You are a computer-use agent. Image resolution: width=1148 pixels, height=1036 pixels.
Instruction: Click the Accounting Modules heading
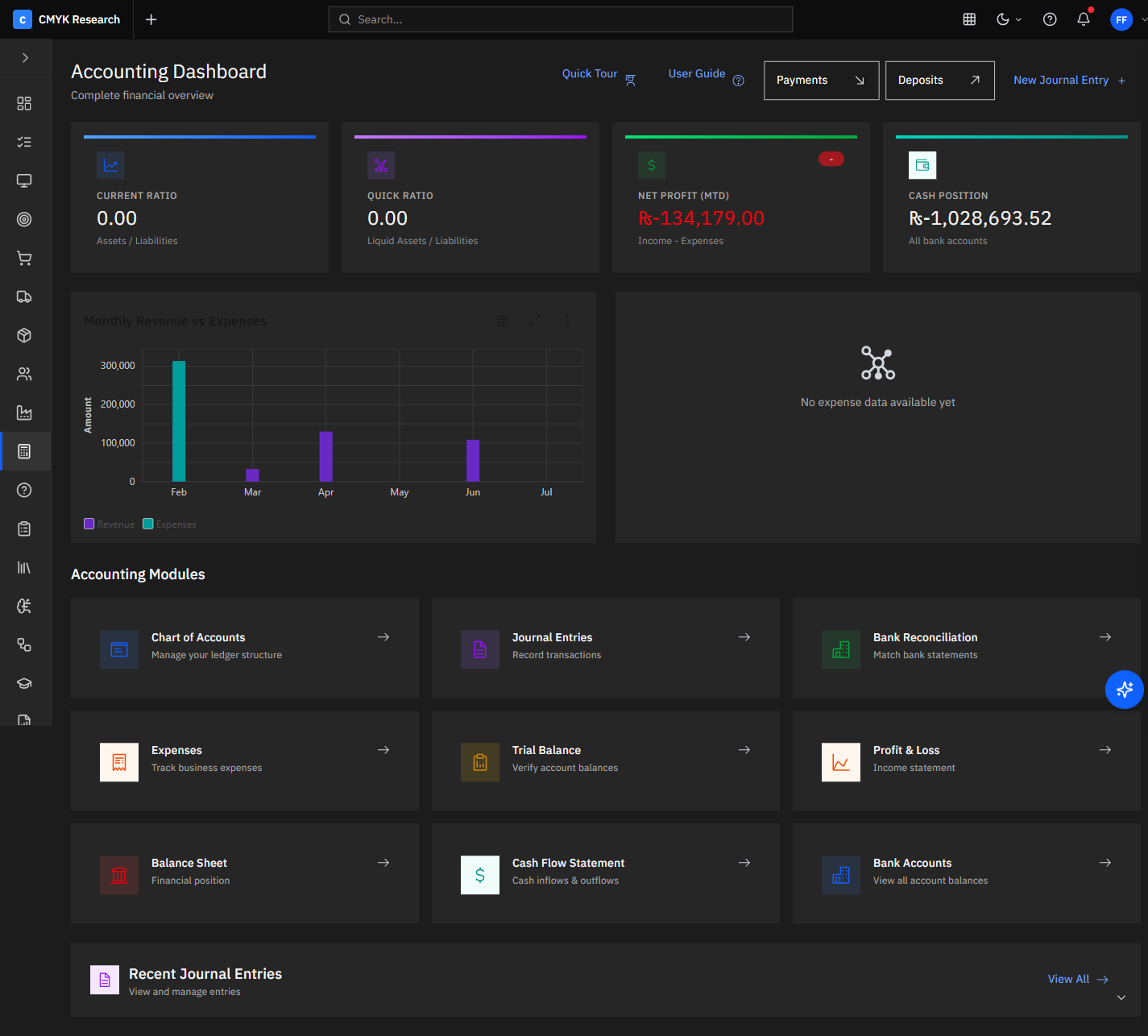[x=138, y=574]
